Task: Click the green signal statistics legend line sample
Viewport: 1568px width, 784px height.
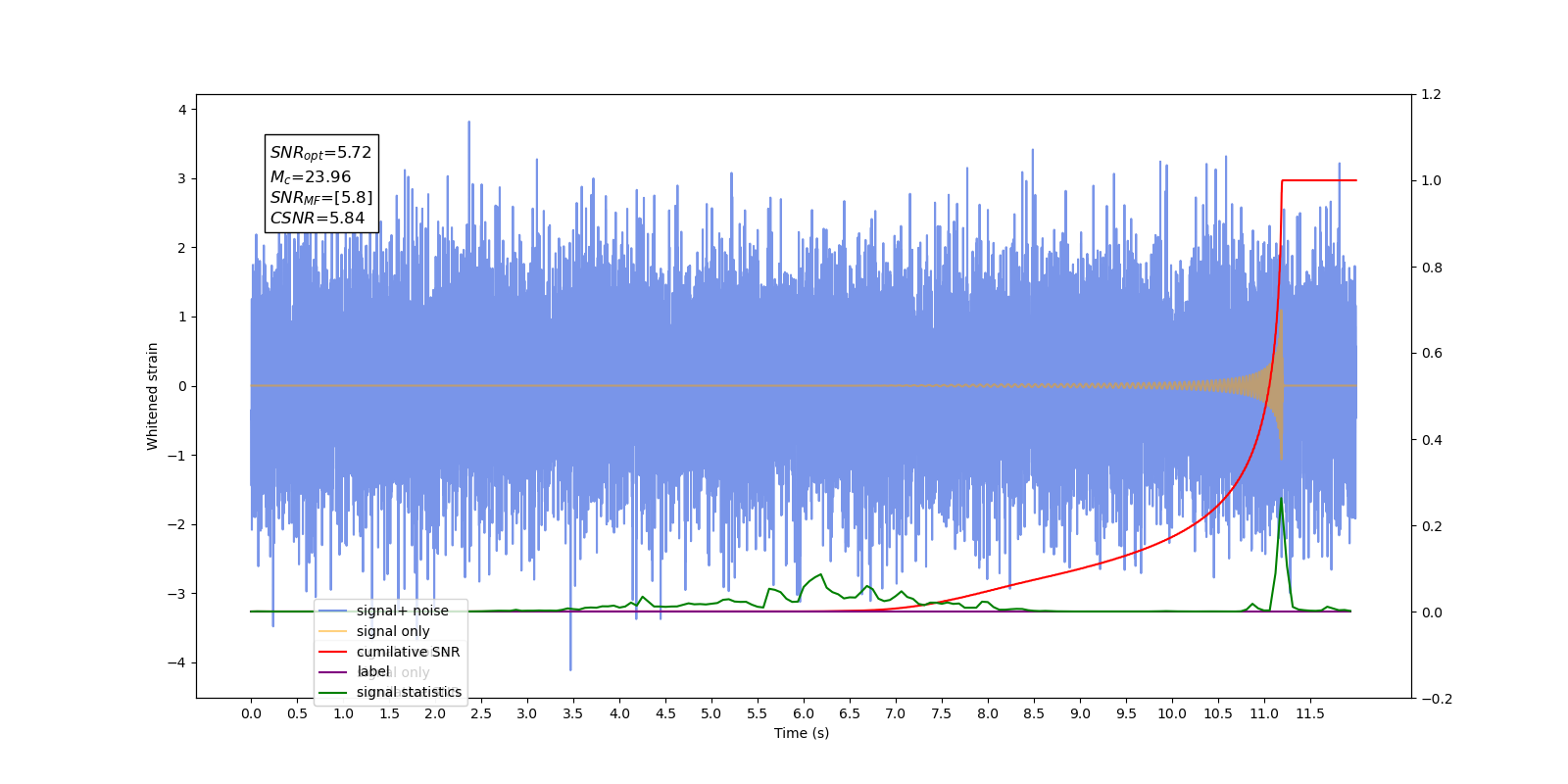Action: coord(333,692)
